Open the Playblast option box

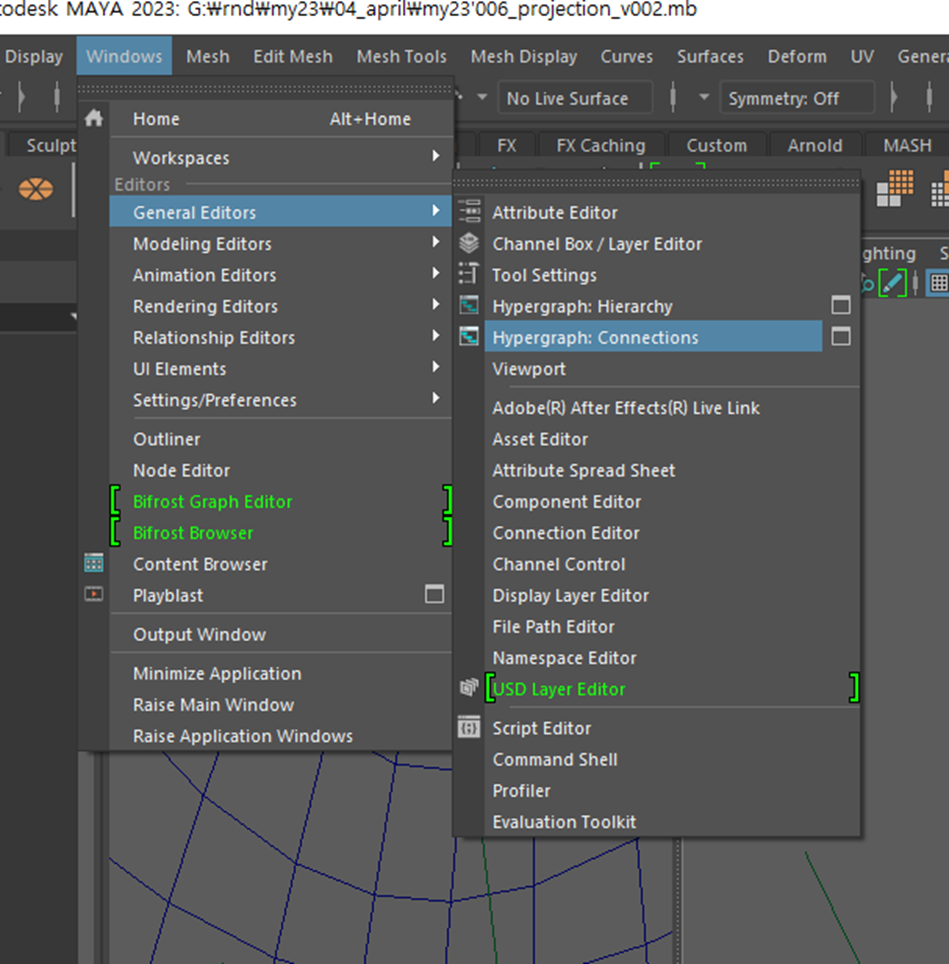tap(435, 594)
